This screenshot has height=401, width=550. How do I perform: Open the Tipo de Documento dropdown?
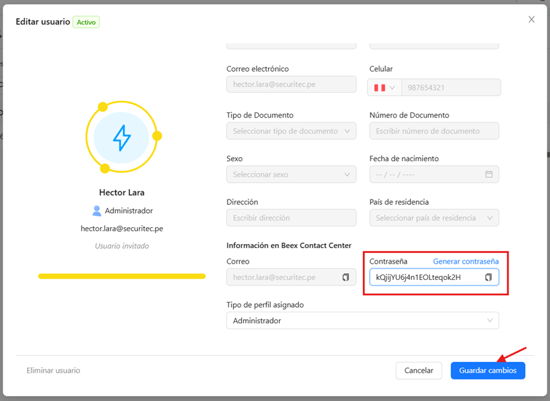pos(291,131)
